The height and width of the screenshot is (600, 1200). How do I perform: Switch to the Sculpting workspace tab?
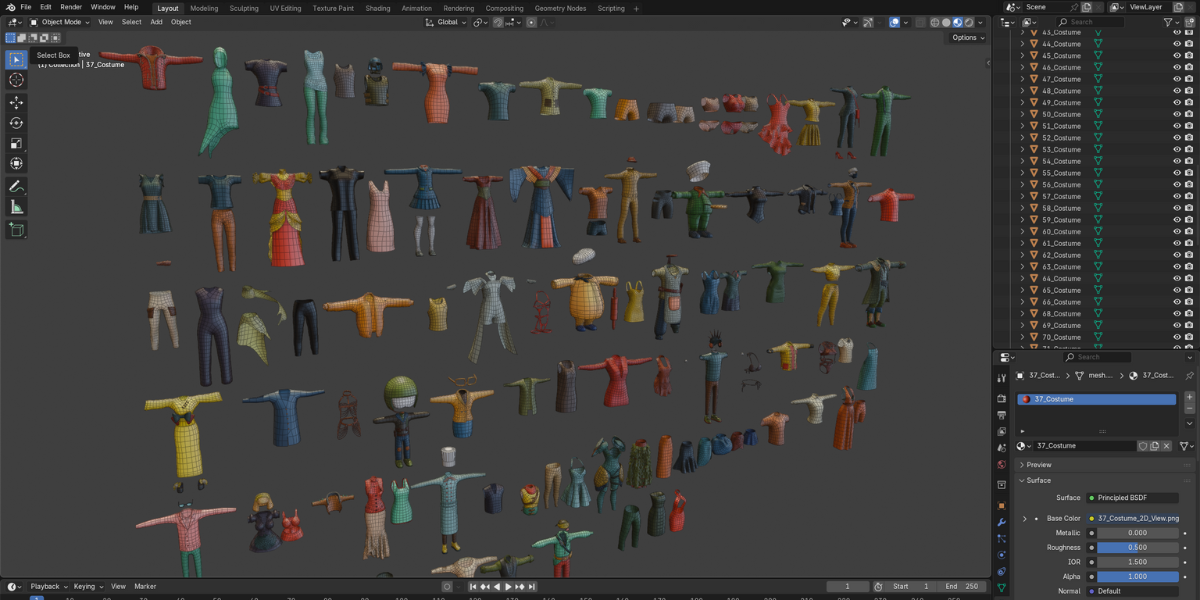(244, 8)
